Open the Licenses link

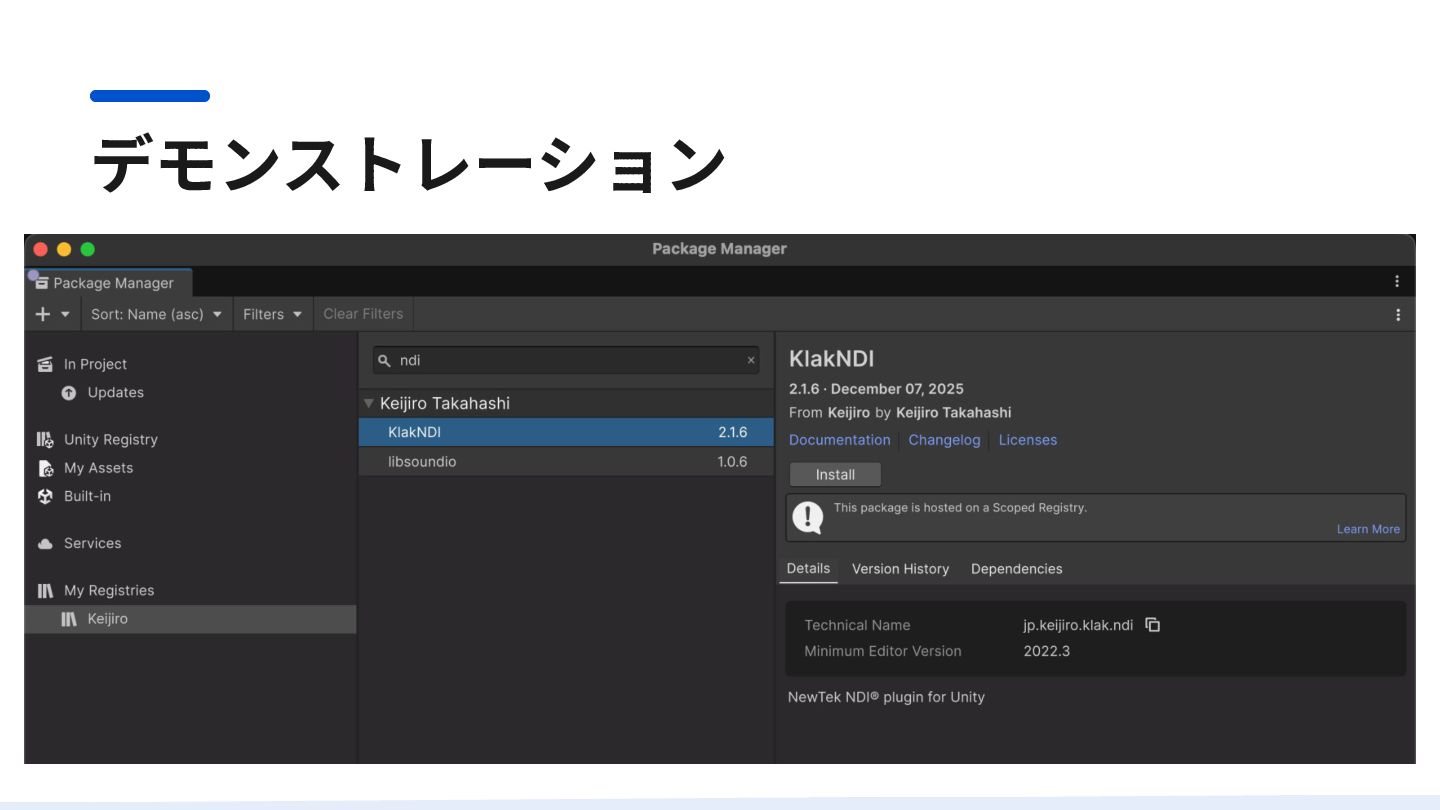click(x=1027, y=440)
